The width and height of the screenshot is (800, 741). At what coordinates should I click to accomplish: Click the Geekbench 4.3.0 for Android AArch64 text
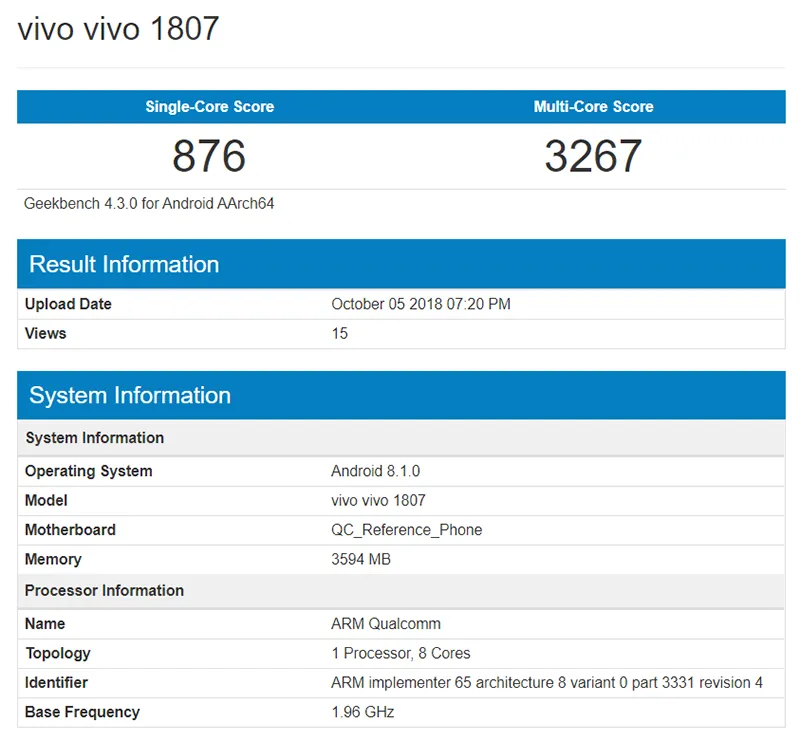click(149, 203)
